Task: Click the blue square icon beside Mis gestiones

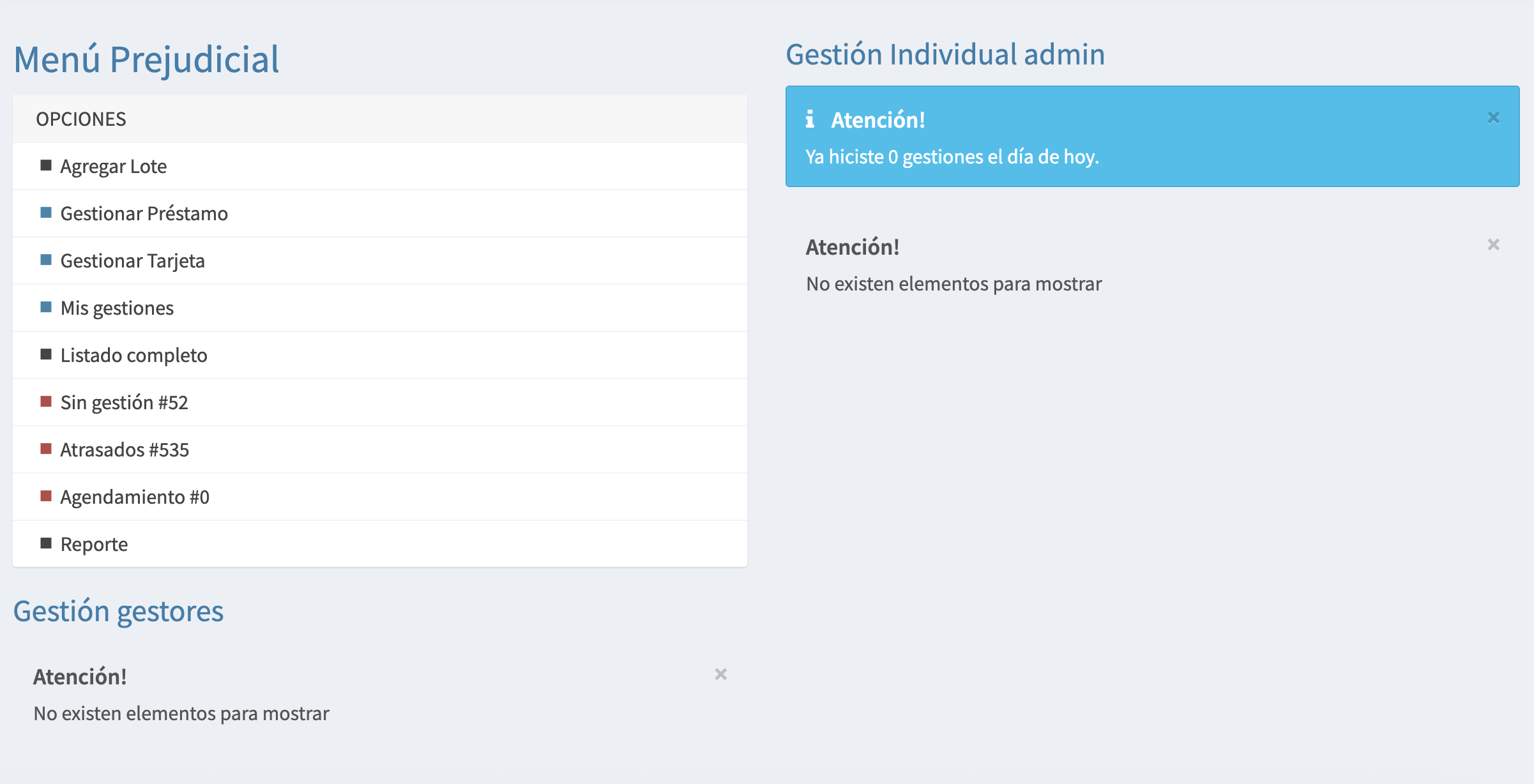Action: coord(46,308)
